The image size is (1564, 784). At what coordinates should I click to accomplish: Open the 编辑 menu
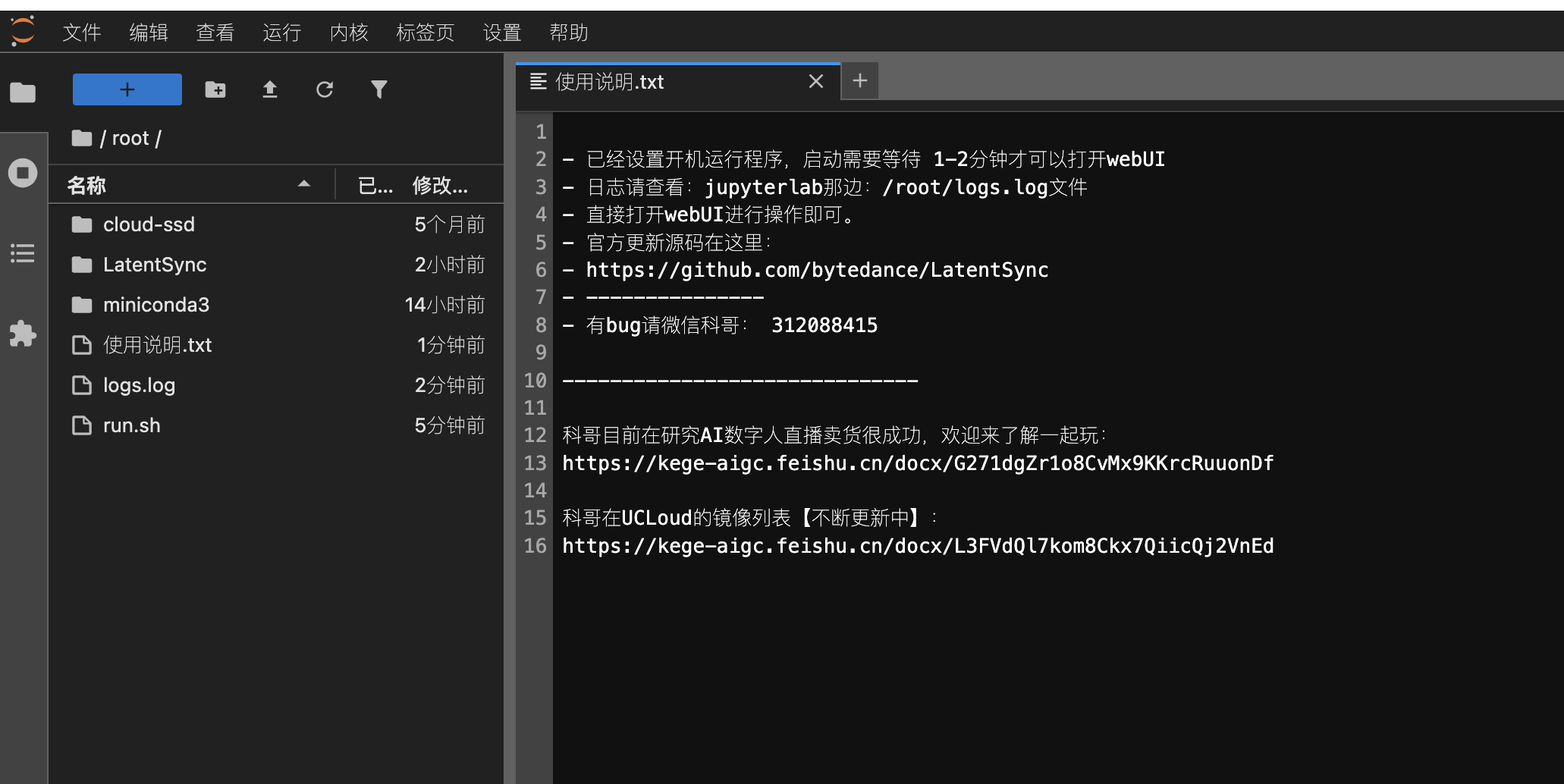click(149, 33)
